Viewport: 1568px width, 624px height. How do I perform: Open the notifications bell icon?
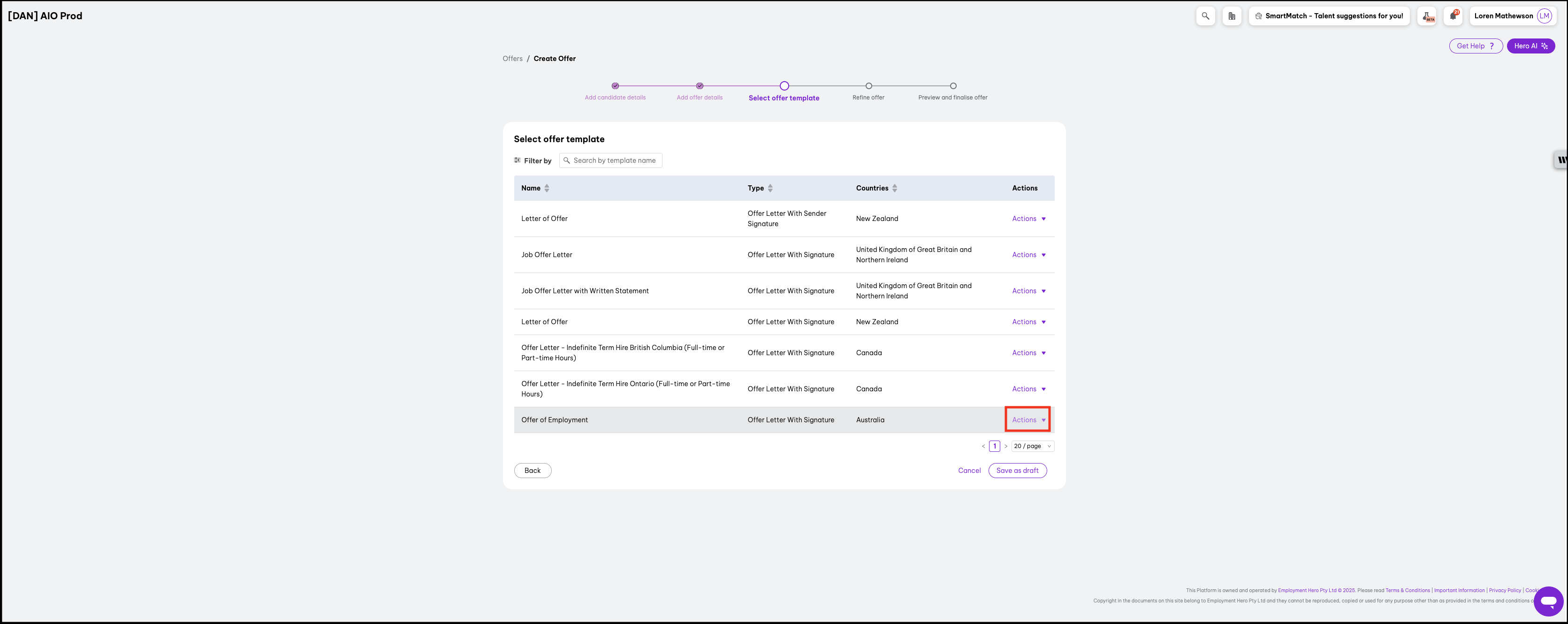tap(1453, 16)
